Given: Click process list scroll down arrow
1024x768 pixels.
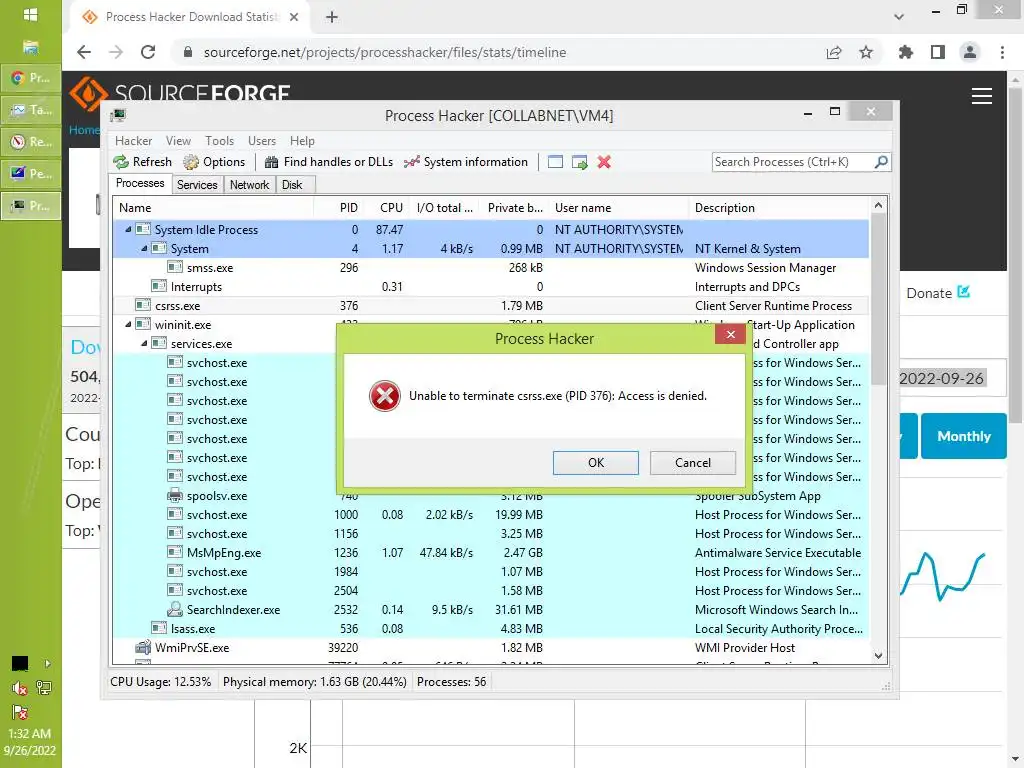Looking at the screenshot, I should pyautogui.click(x=878, y=656).
